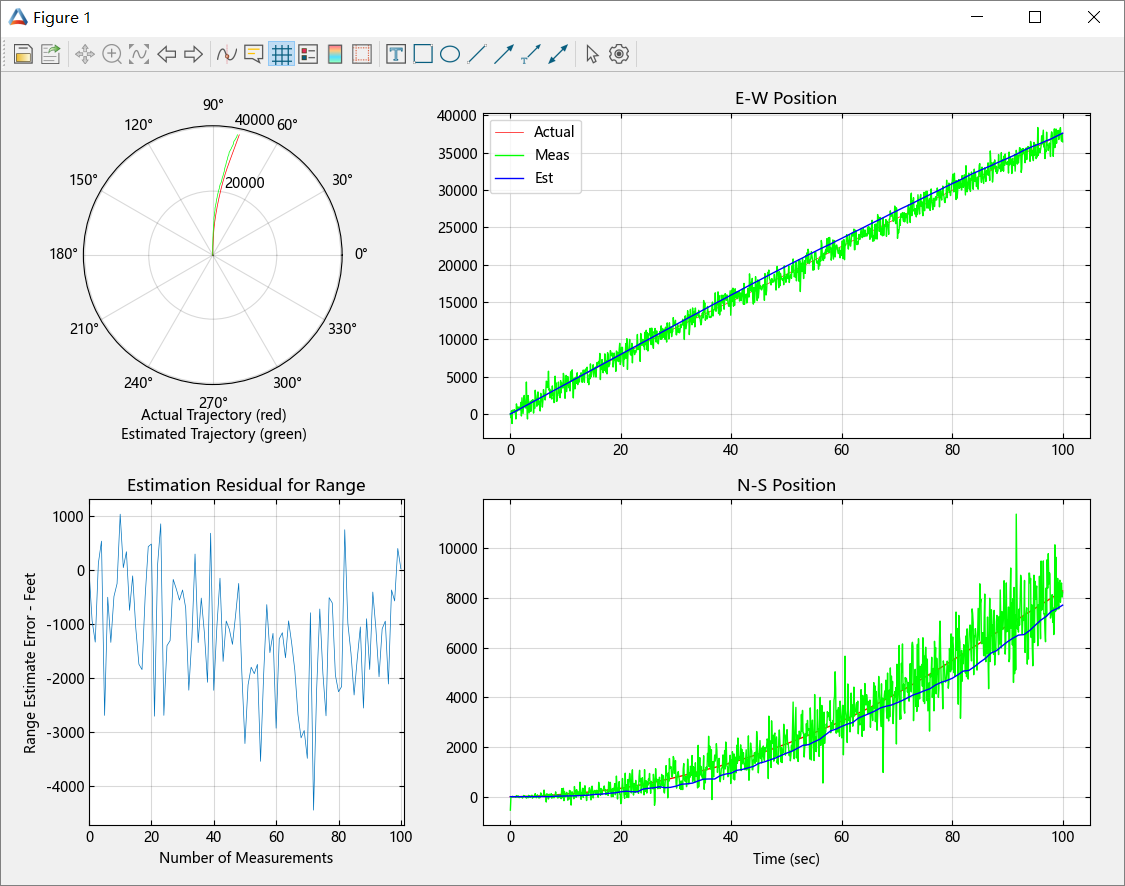The height and width of the screenshot is (886, 1125).
Task: Click the export/copy figure icon
Action: click(x=50, y=55)
